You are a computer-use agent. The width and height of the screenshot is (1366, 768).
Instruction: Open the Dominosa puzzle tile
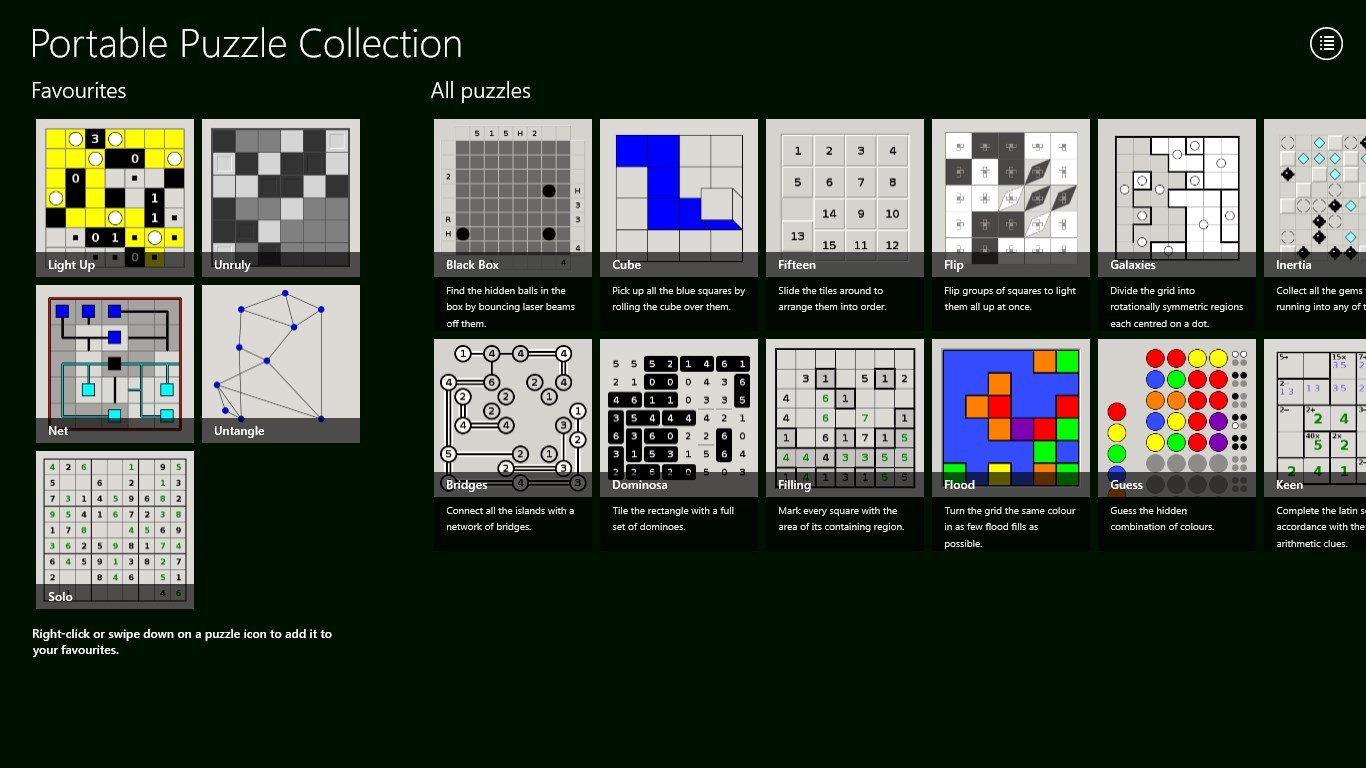(x=679, y=445)
